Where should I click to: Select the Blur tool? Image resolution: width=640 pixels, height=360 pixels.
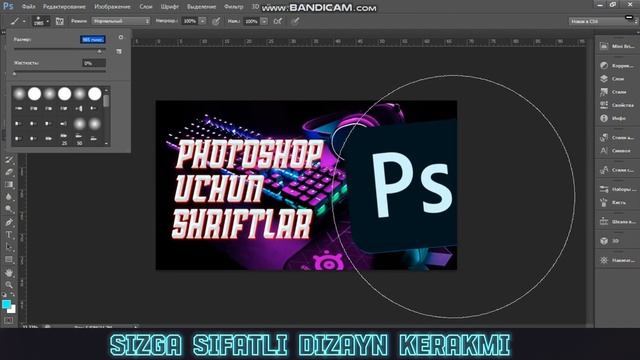pos(9,197)
